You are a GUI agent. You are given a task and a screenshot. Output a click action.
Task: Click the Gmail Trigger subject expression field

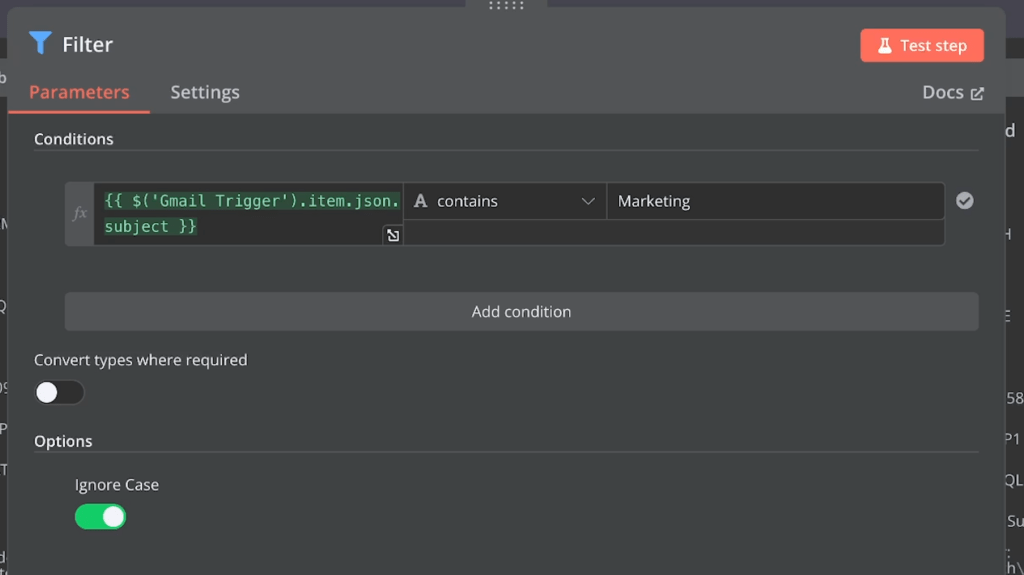click(x=249, y=213)
